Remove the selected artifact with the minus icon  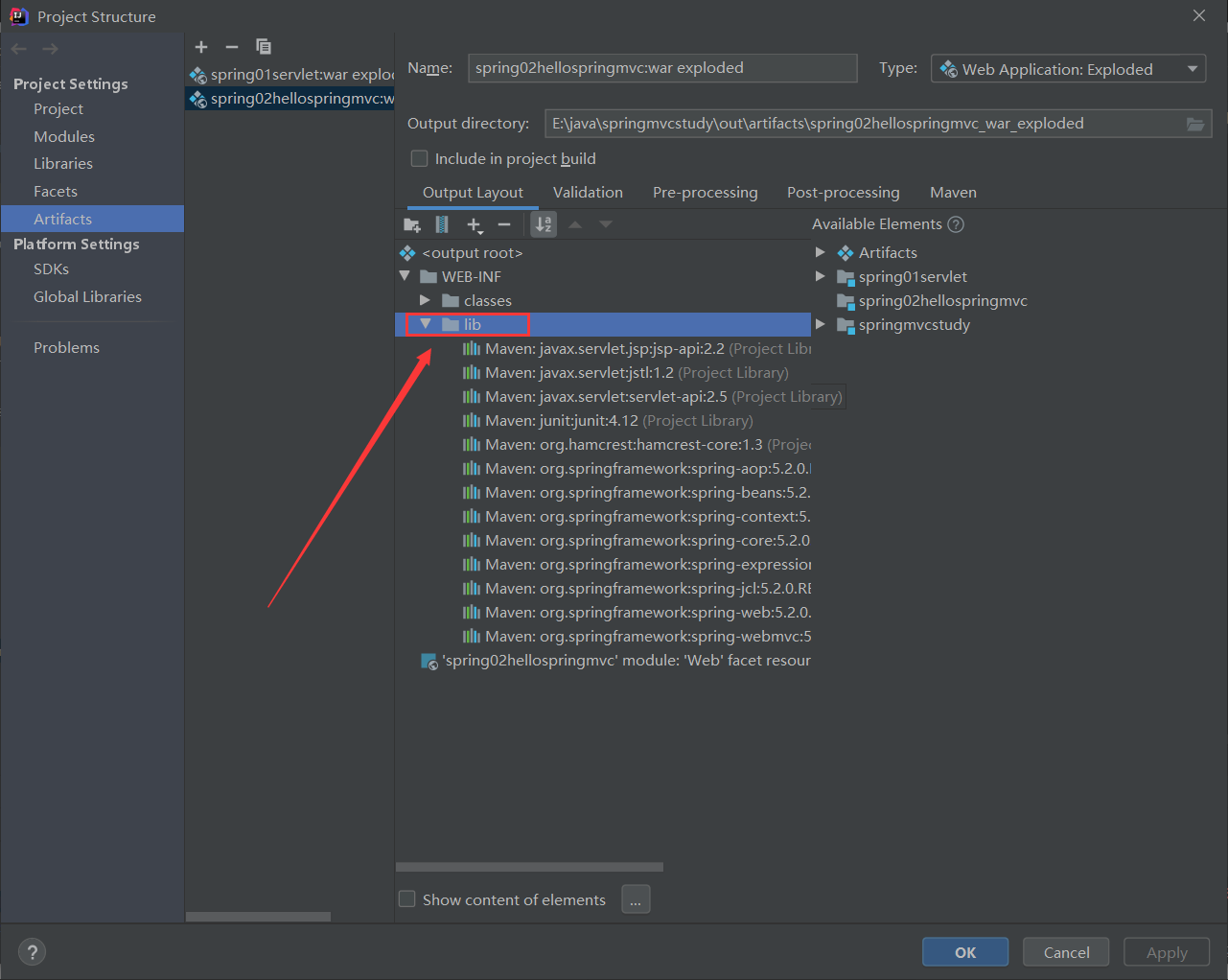(232, 47)
